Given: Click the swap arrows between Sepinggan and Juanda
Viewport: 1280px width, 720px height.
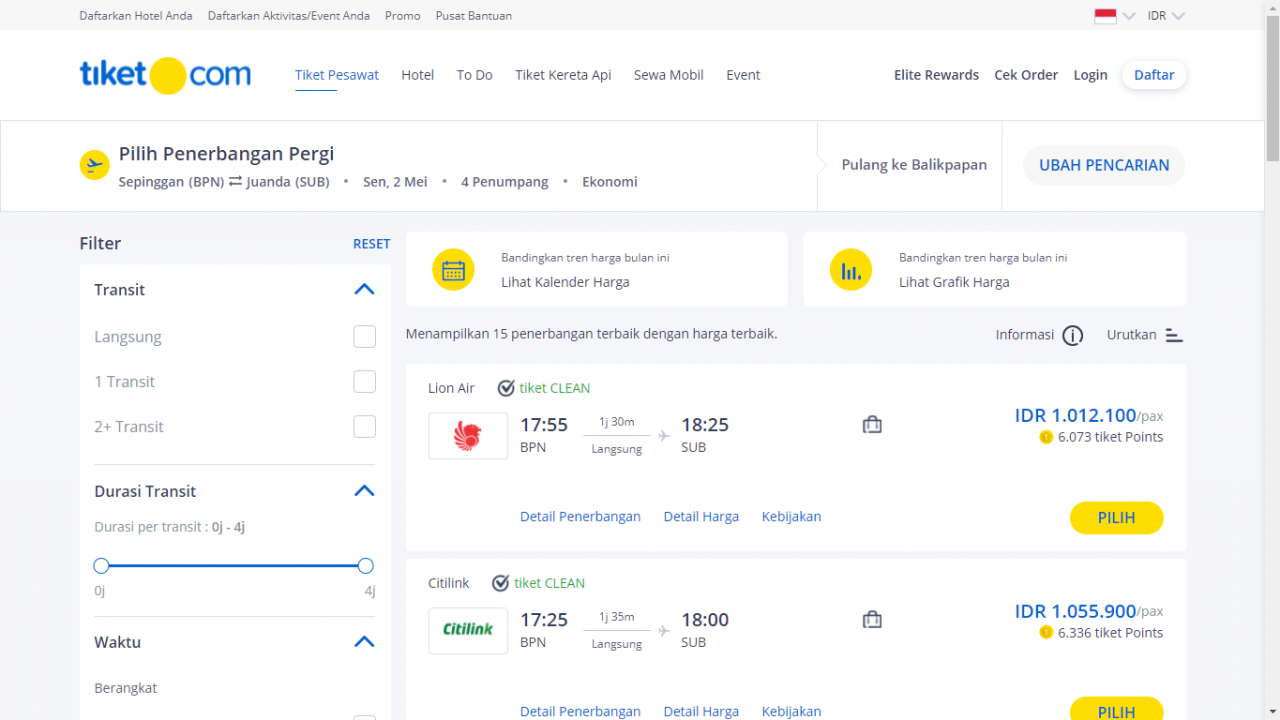Looking at the screenshot, I should (236, 182).
